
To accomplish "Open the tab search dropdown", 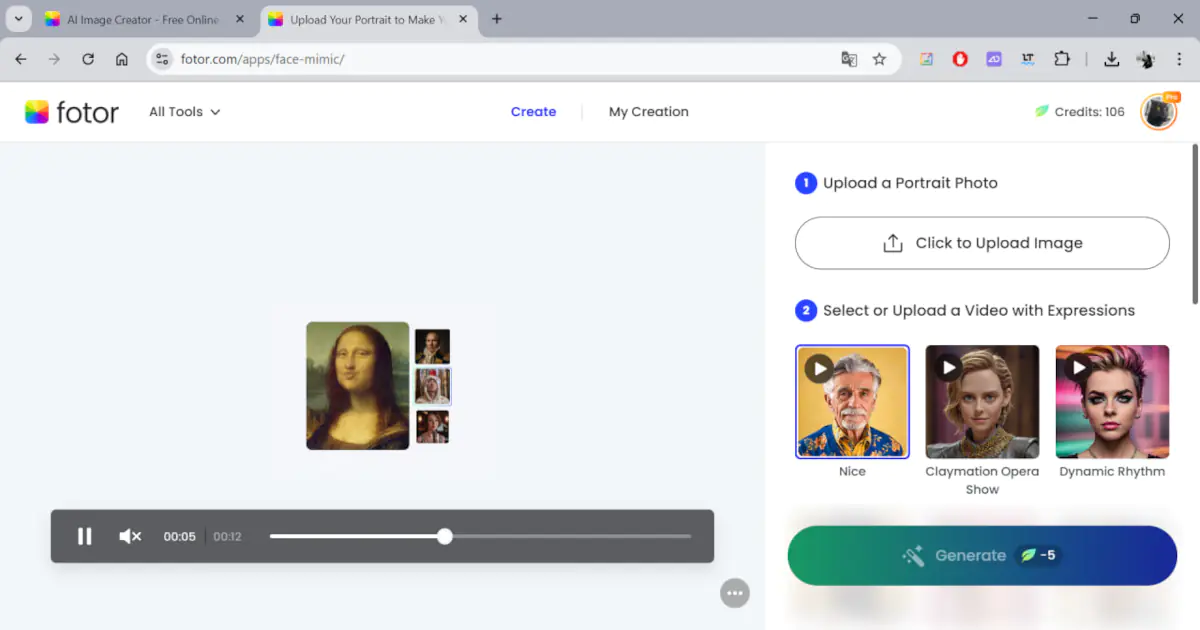I will (x=18, y=19).
